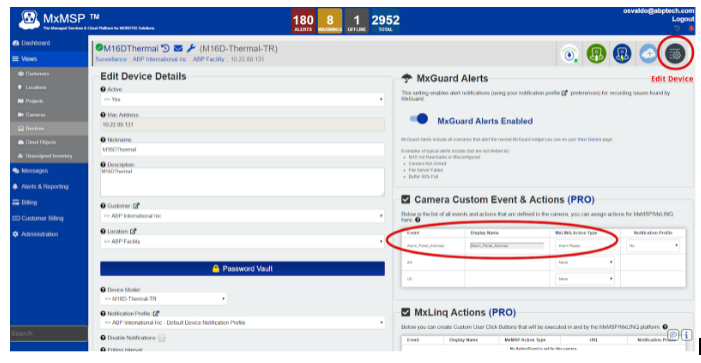Click the 8 Warnings counter

330,21
